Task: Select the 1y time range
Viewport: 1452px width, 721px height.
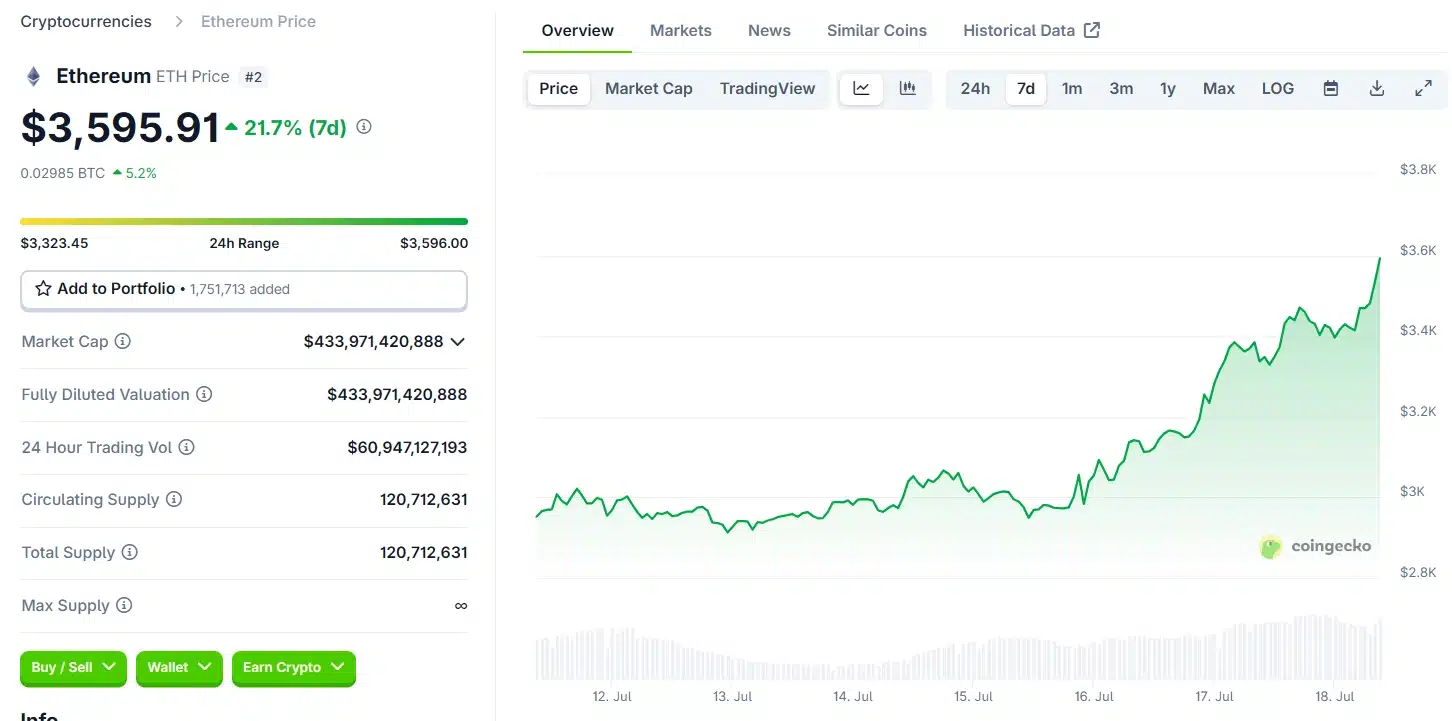Action: 1167,88
